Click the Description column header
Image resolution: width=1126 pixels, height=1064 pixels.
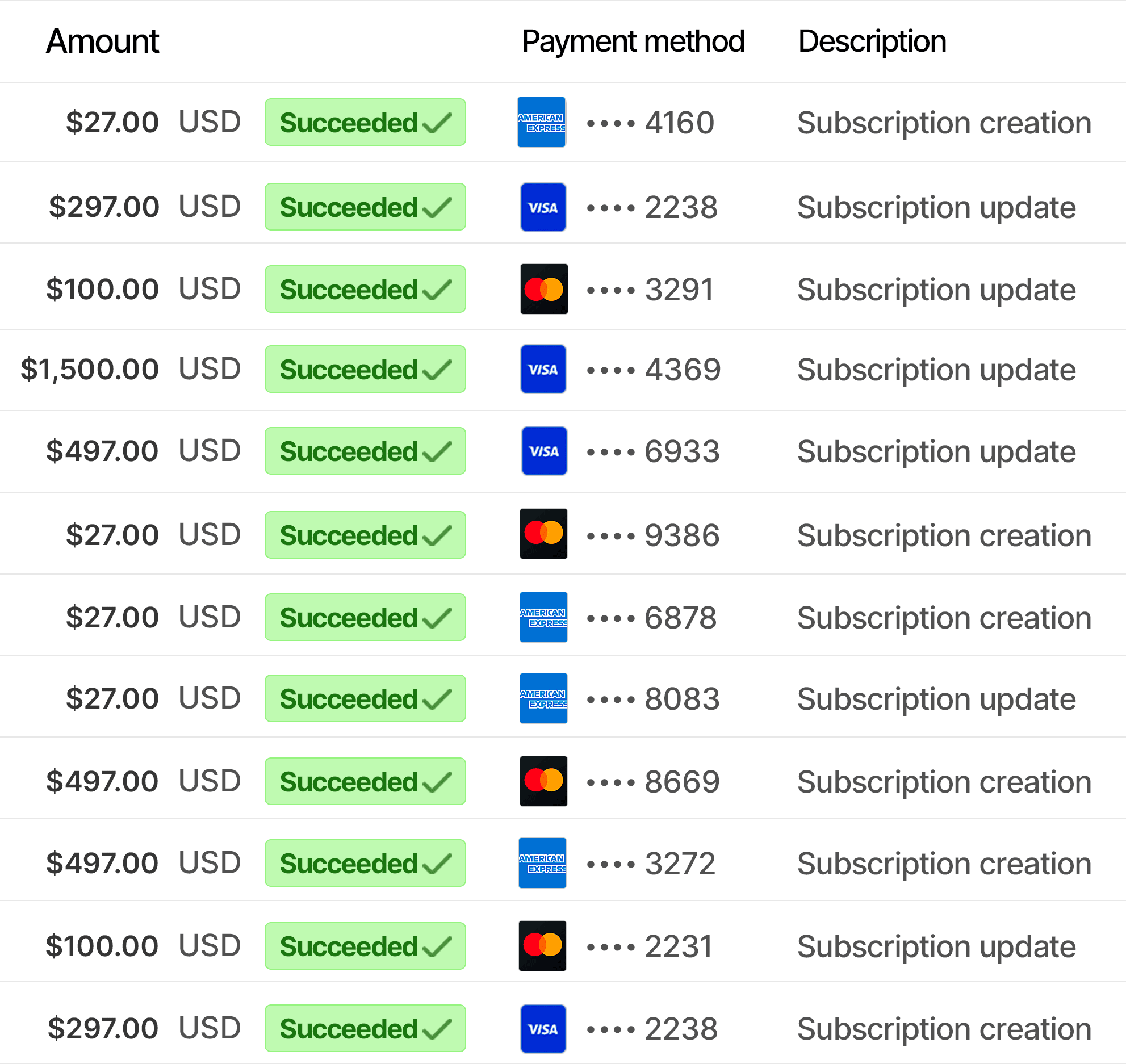[872, 41]
